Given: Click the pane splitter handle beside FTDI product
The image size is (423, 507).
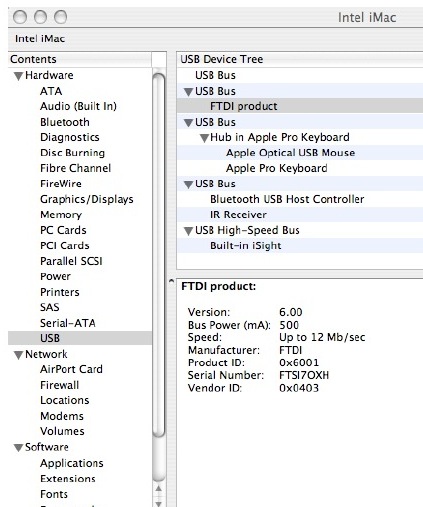Looking at the screenshot, I should (171, 281).
